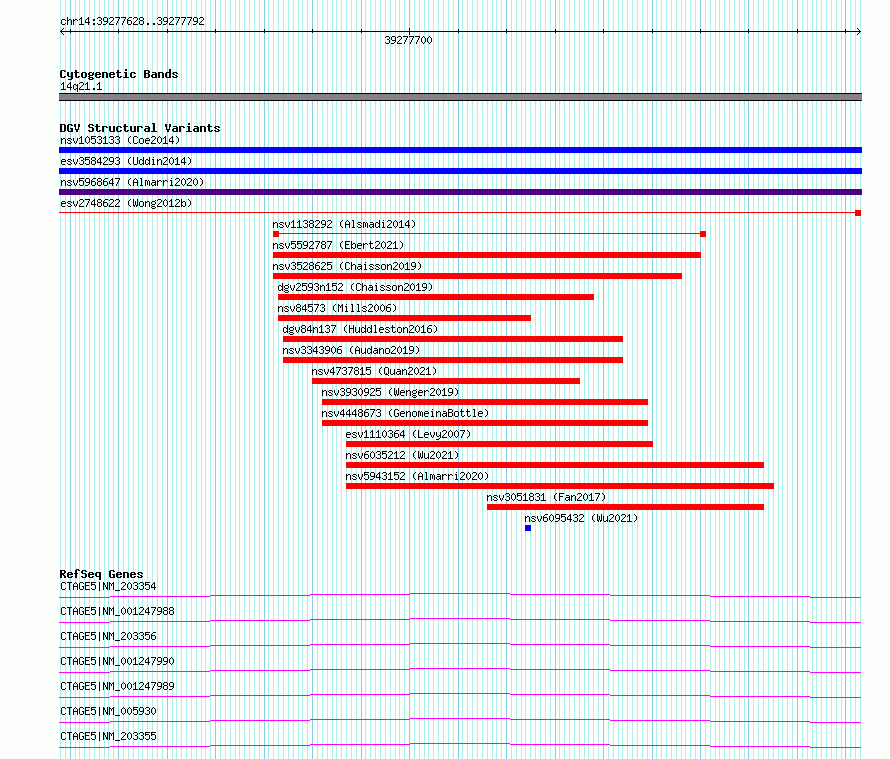Click small blue square marker of nsv6095432
This screenshot has width=890, height=759.
[528, 528]
